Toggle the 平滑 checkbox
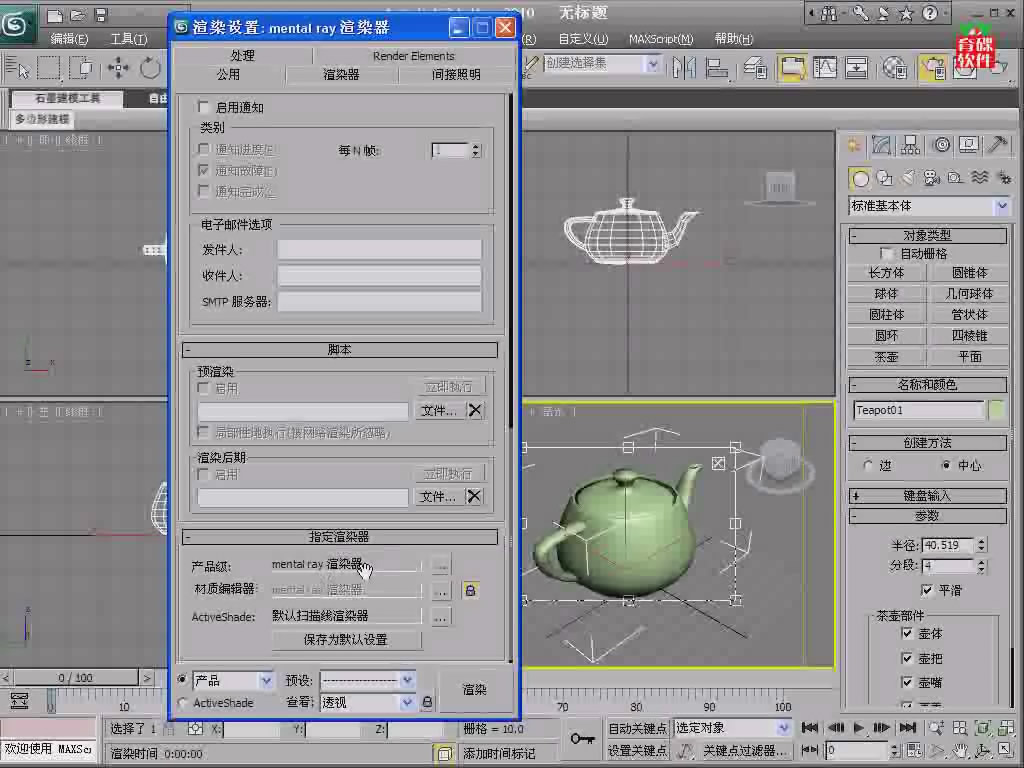 pyautogui.click(x=925, y=590)
